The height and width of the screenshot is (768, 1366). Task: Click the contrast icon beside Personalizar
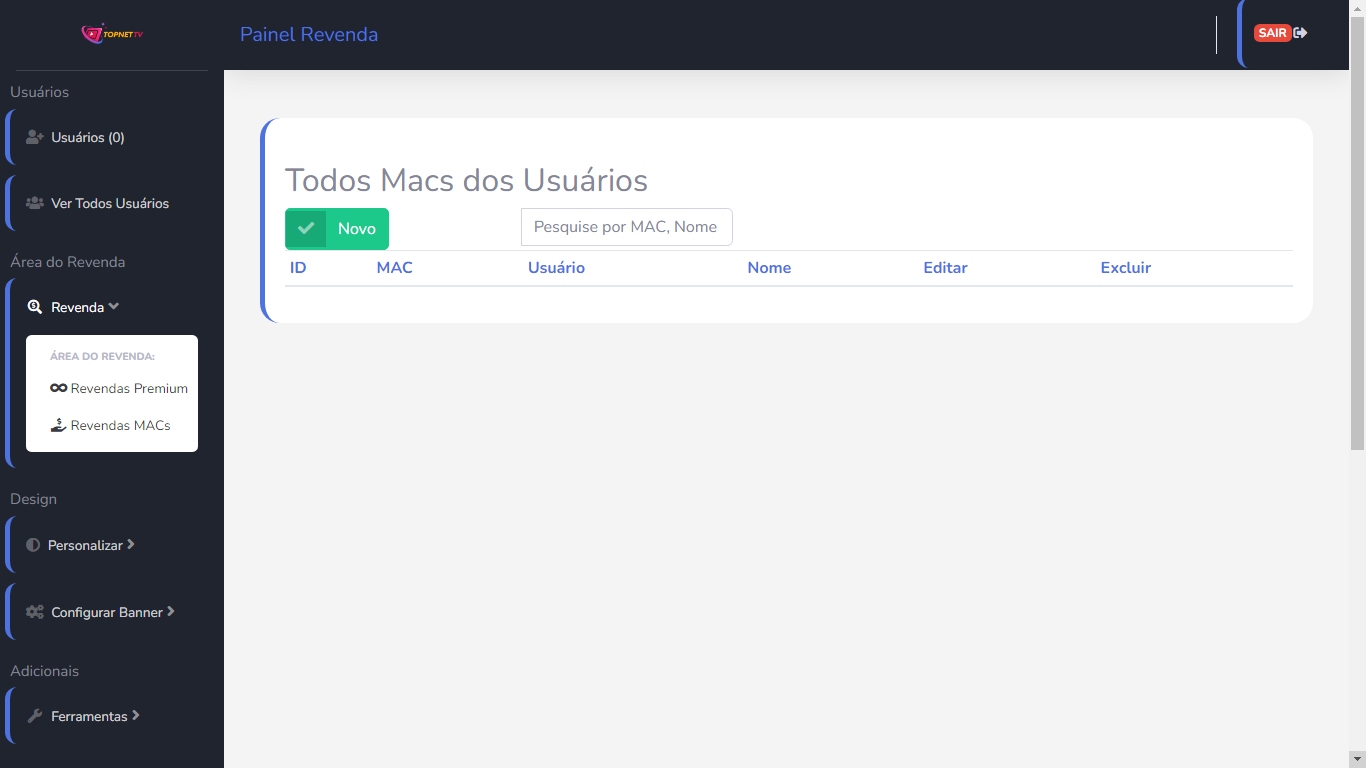[33, 545]
